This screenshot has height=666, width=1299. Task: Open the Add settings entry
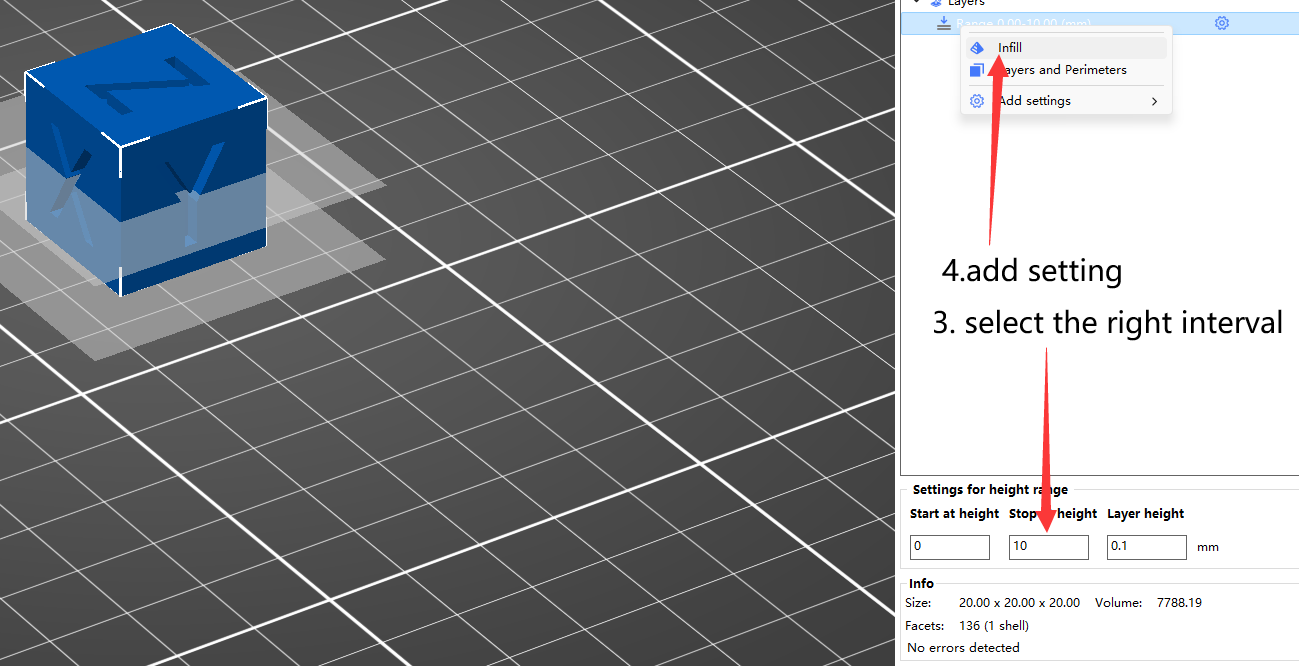pyautogui.click(x=1035, y=100)
